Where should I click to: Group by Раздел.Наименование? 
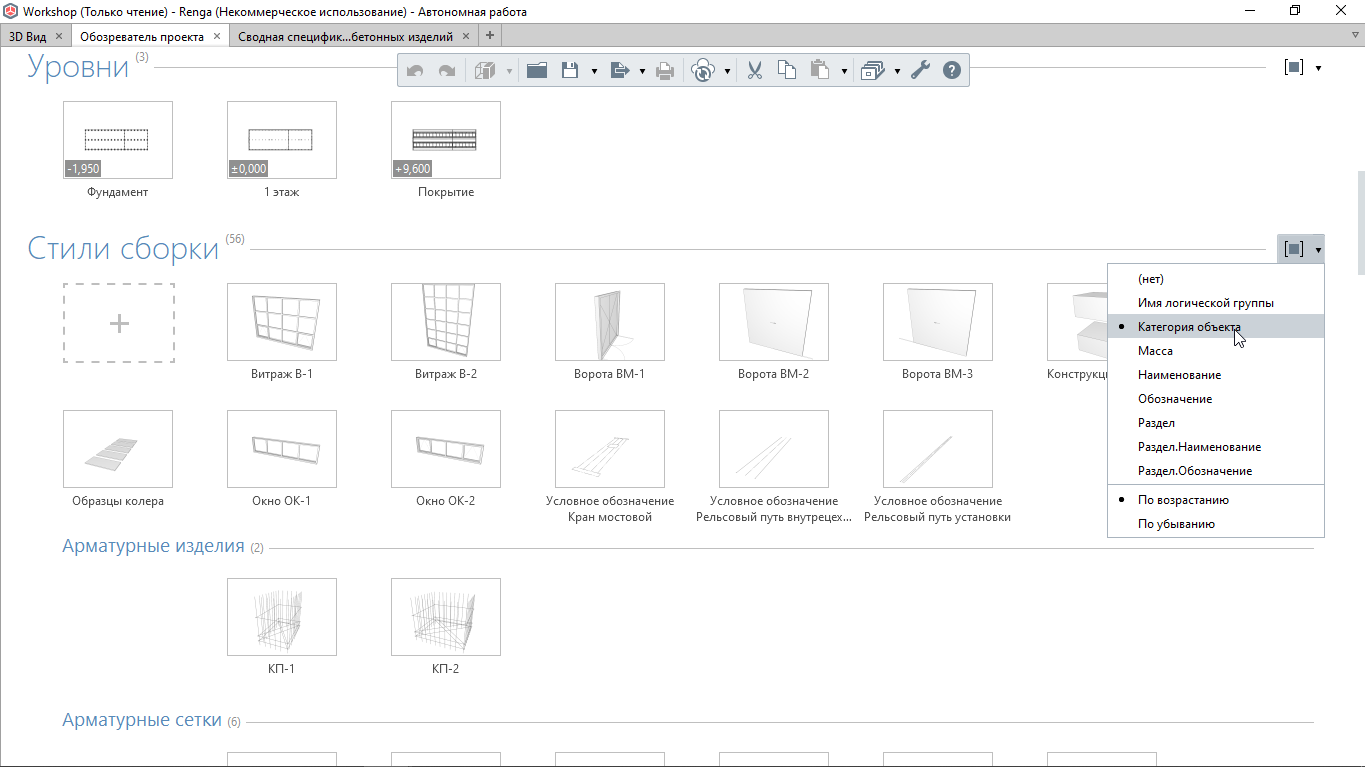tap(1216, 447)
